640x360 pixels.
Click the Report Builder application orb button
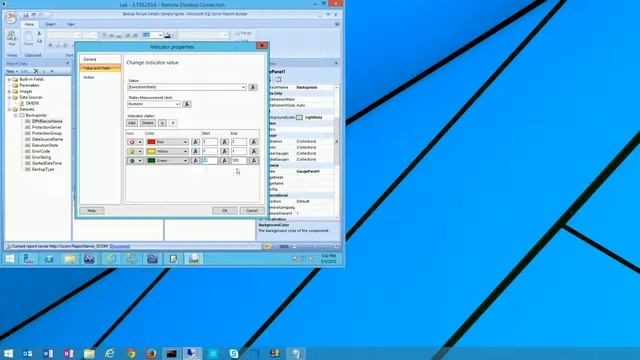click(x=11, y=18)
